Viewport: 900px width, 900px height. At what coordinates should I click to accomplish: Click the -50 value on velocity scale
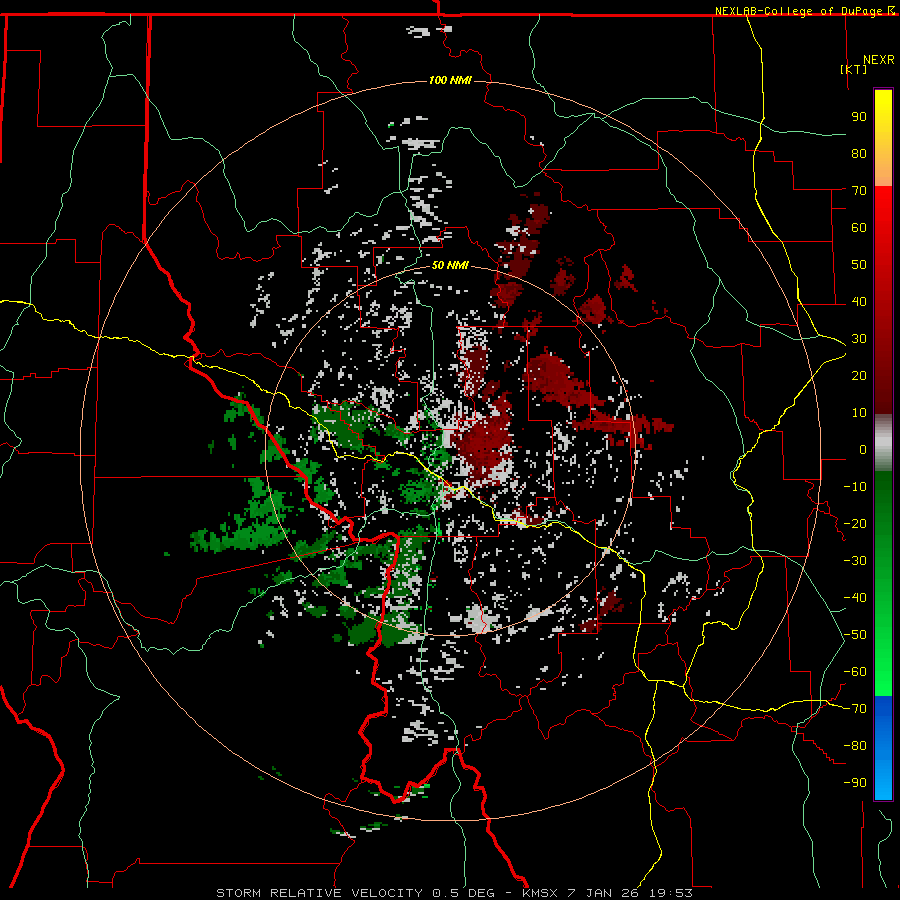(855, 635)
